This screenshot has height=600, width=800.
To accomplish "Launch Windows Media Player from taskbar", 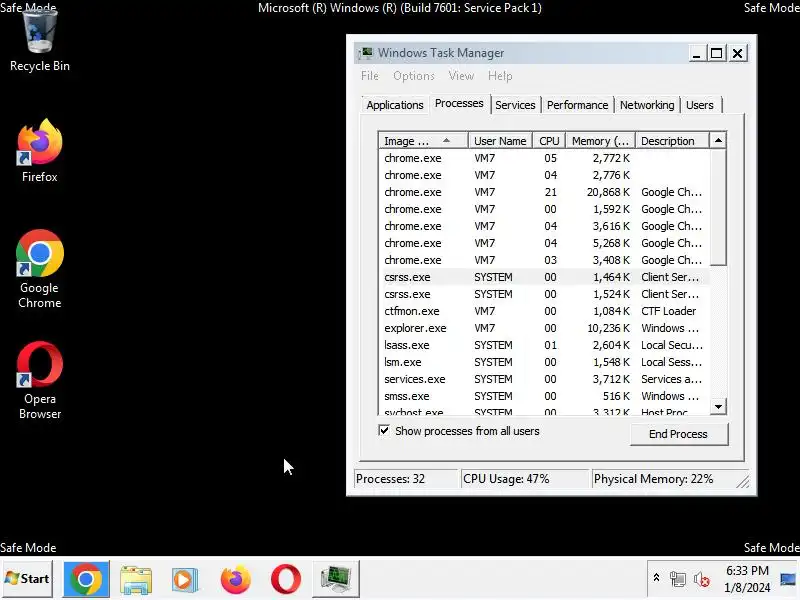I will click(185, 579).
